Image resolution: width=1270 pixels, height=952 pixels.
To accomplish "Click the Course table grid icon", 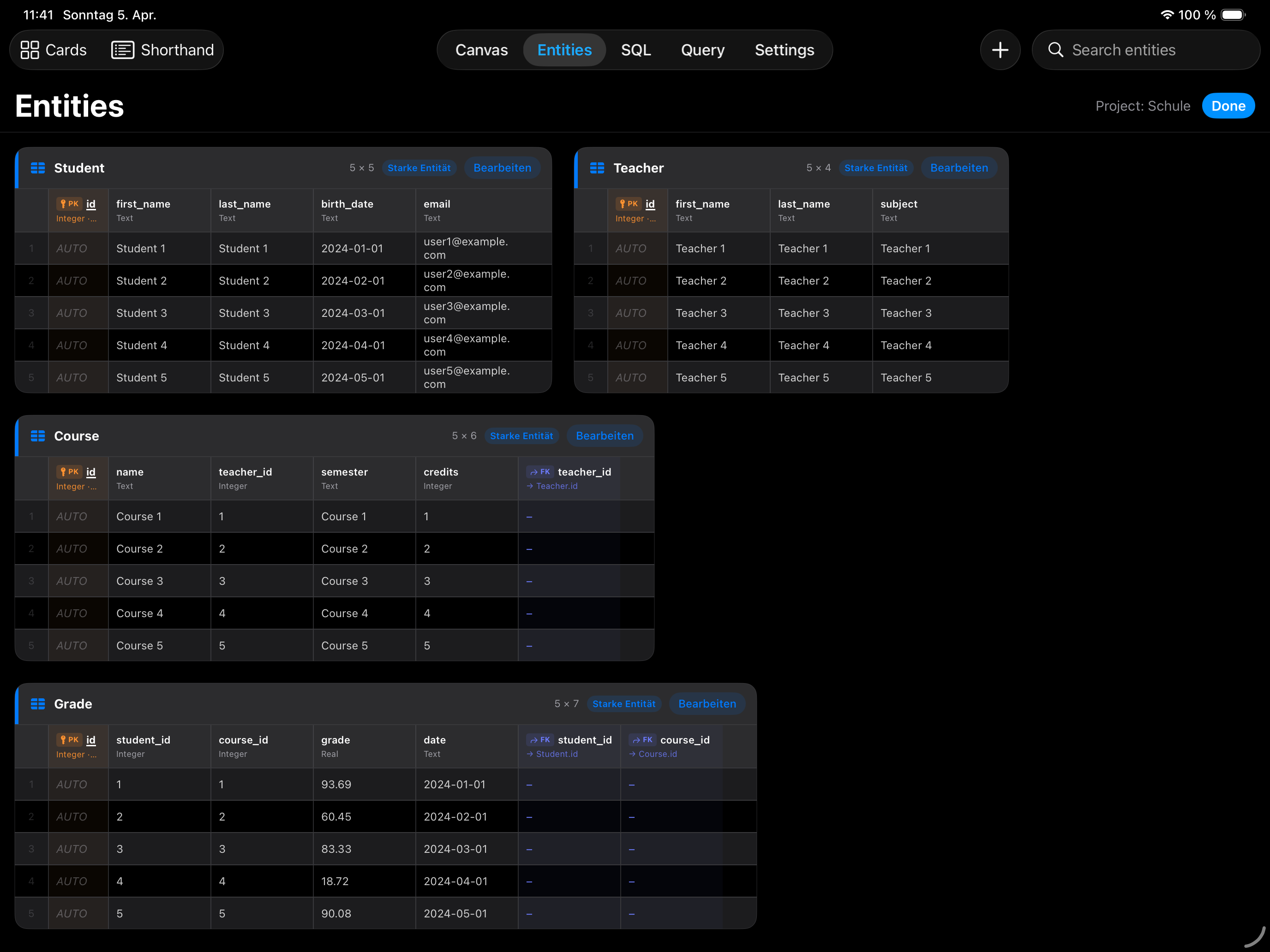I will (38, 436).
